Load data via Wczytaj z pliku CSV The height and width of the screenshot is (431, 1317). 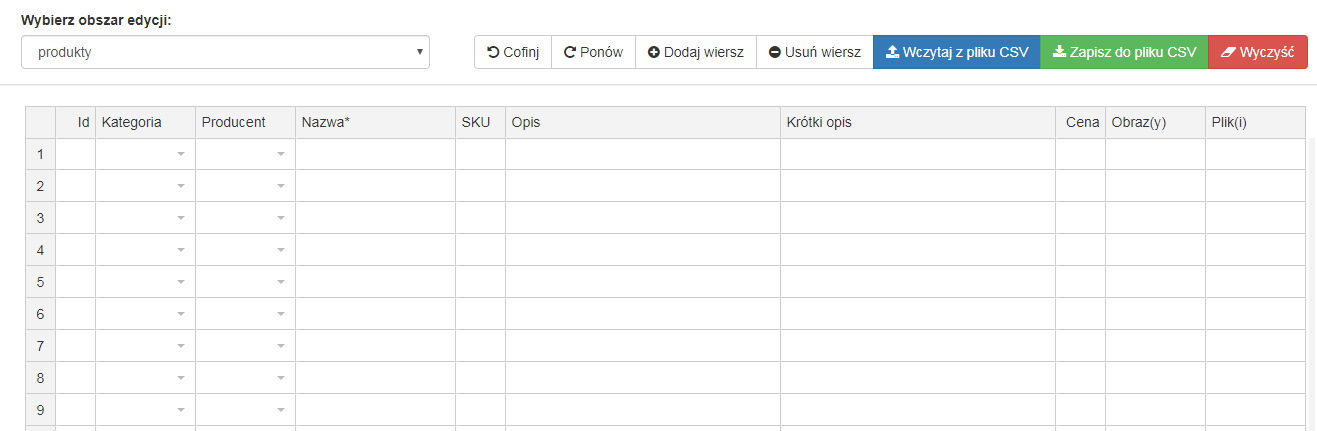957,52
